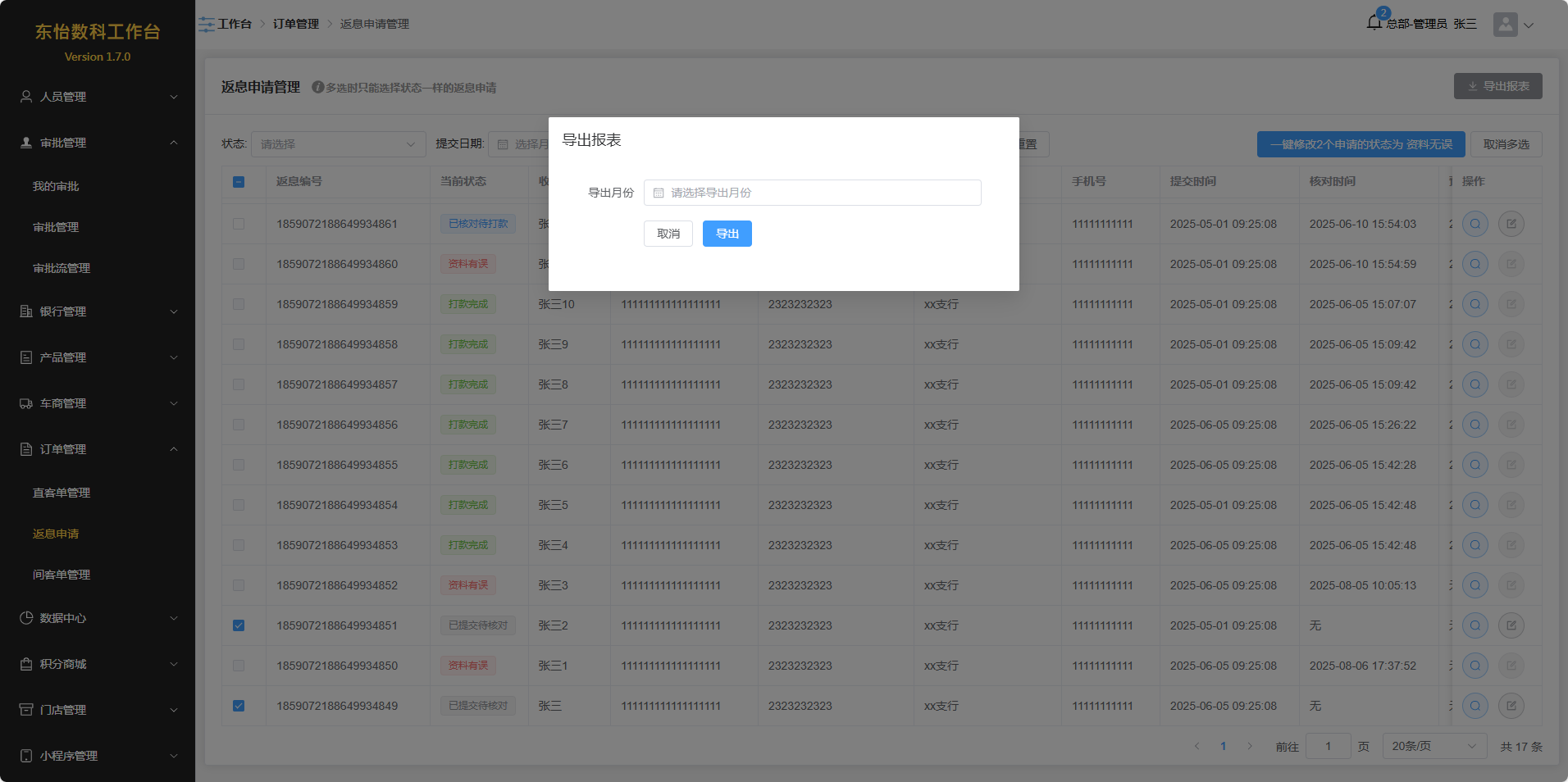The image size is (1568, 782).
Task: Expand the 银行管理 sidebar menu
Action: pos(98,311)
